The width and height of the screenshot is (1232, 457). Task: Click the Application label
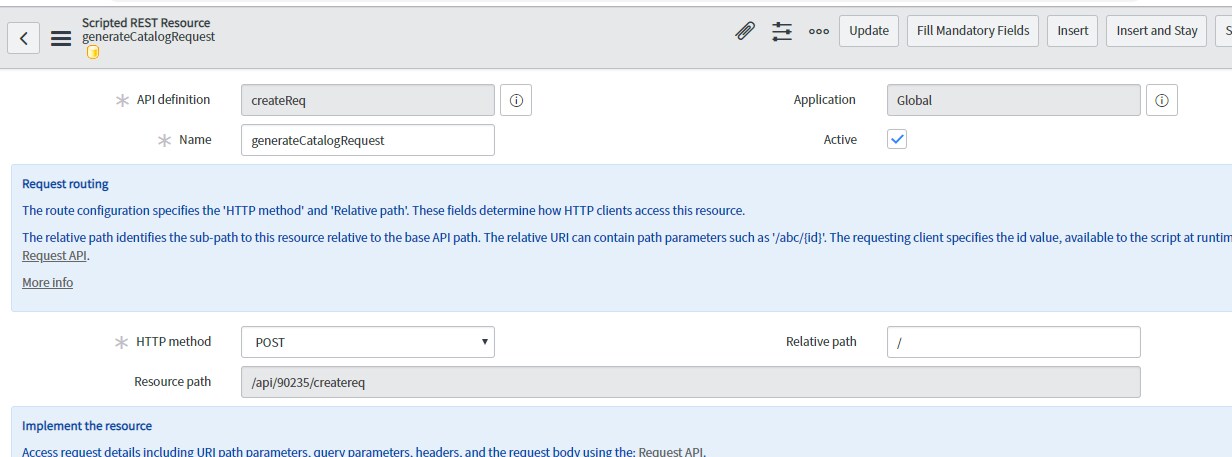pyautogui.click(x=825, y=100)
